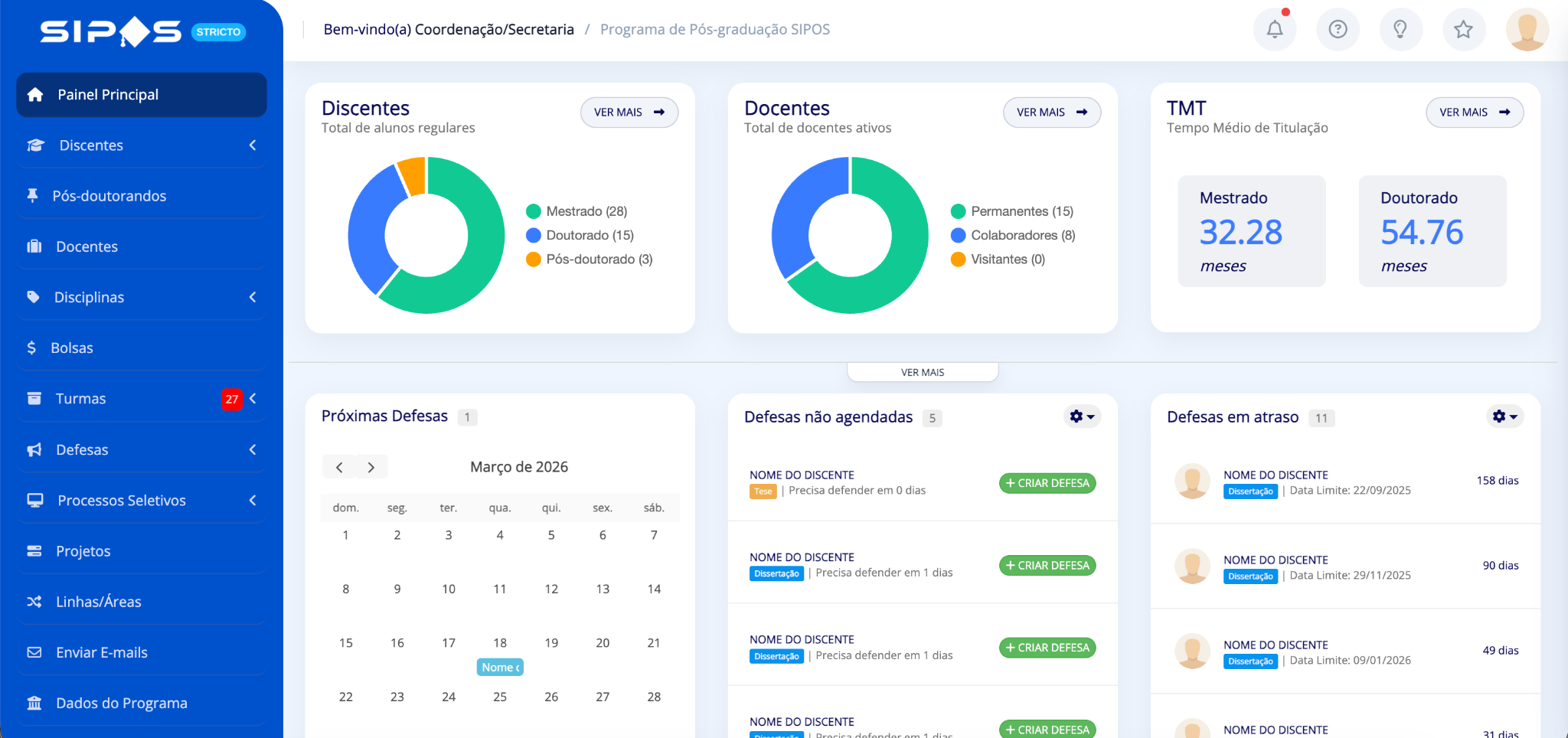Click VER MAIS on the TMT card
This screenshot has height=738, width=1568.
click(x=1475, y=112)
